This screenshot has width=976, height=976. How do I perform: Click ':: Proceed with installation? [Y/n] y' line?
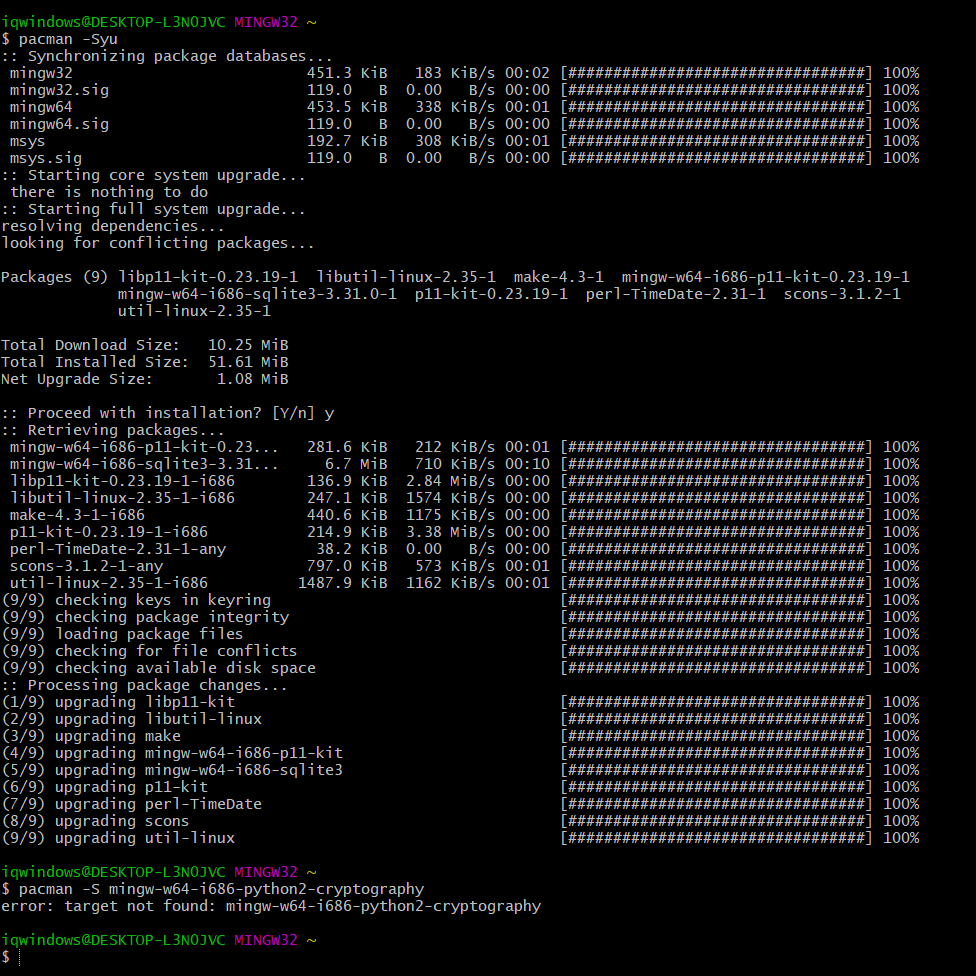pos(167,413)
